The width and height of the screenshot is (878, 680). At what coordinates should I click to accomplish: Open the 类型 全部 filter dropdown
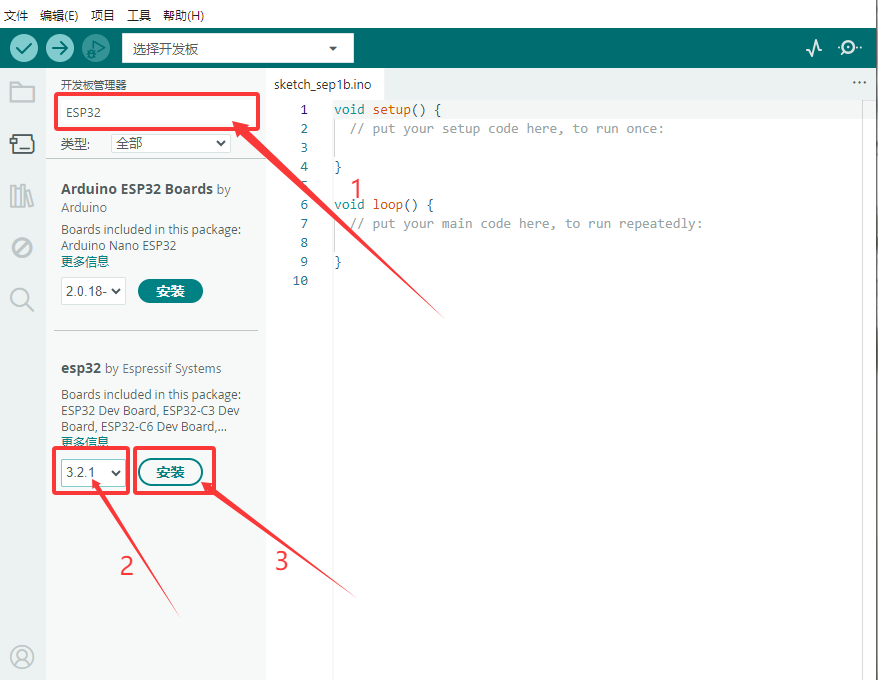171,143
